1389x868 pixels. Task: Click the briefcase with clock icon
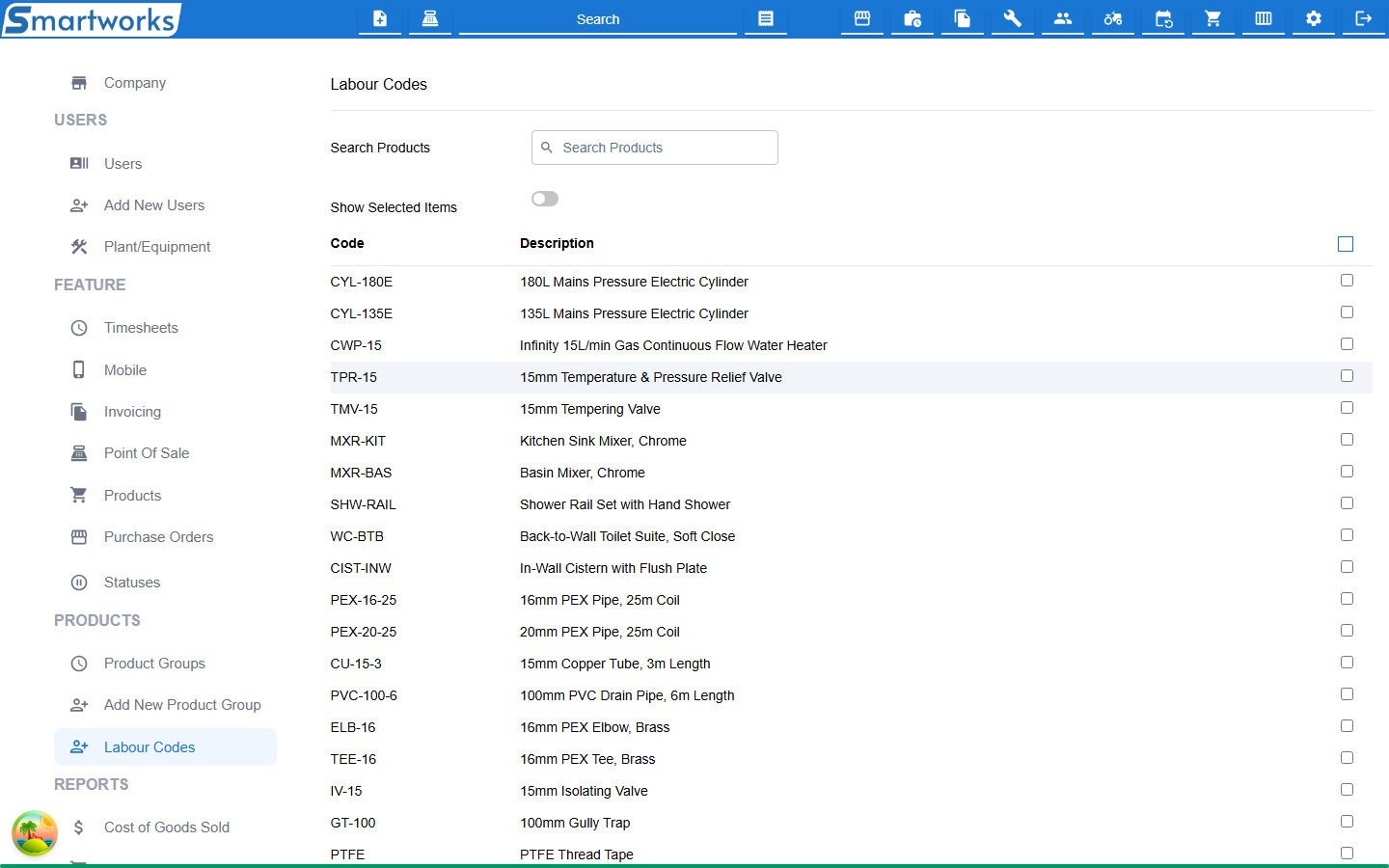(912, 18)
